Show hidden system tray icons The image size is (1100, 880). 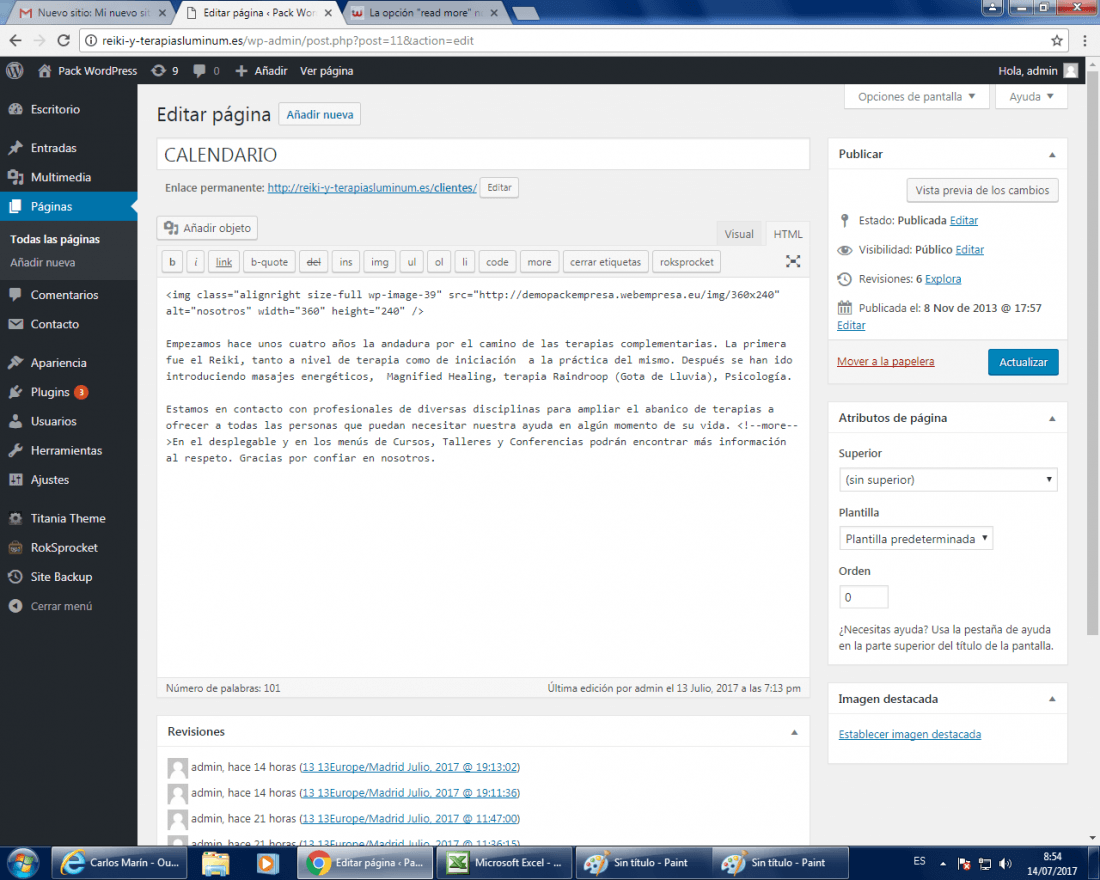943,863
